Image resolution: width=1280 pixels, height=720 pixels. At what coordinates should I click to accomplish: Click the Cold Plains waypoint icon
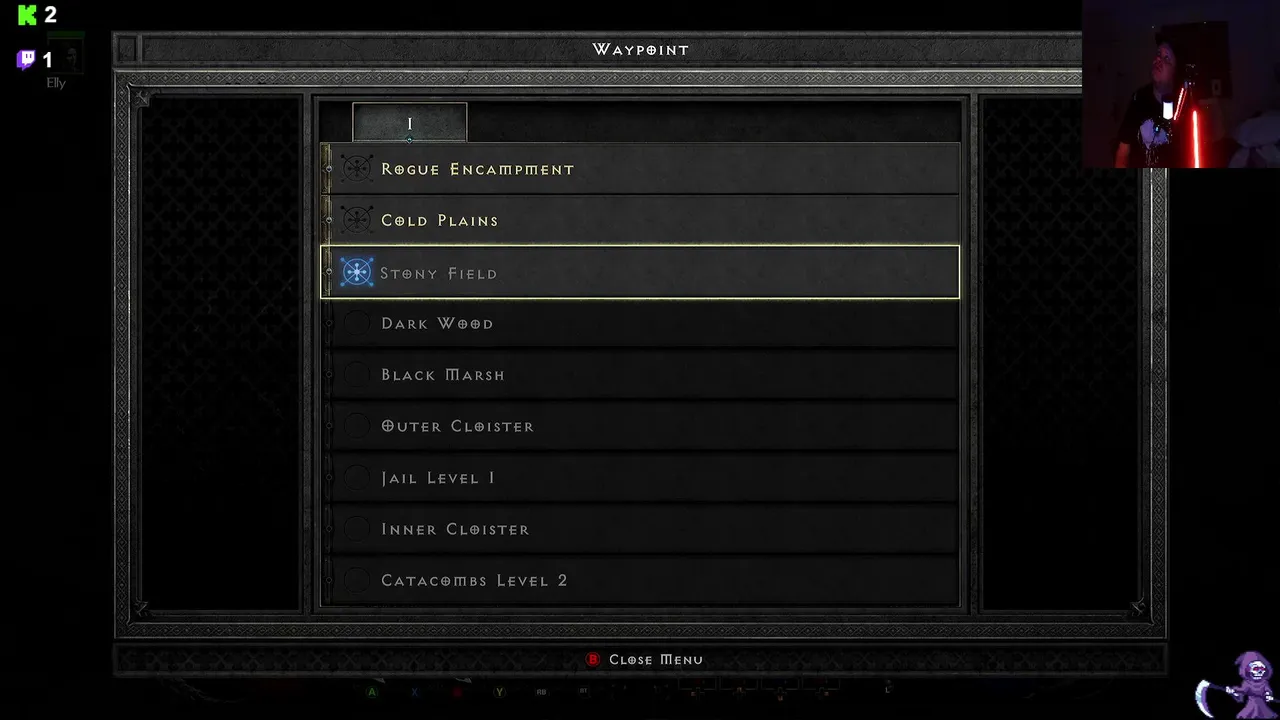pos(357,220)
